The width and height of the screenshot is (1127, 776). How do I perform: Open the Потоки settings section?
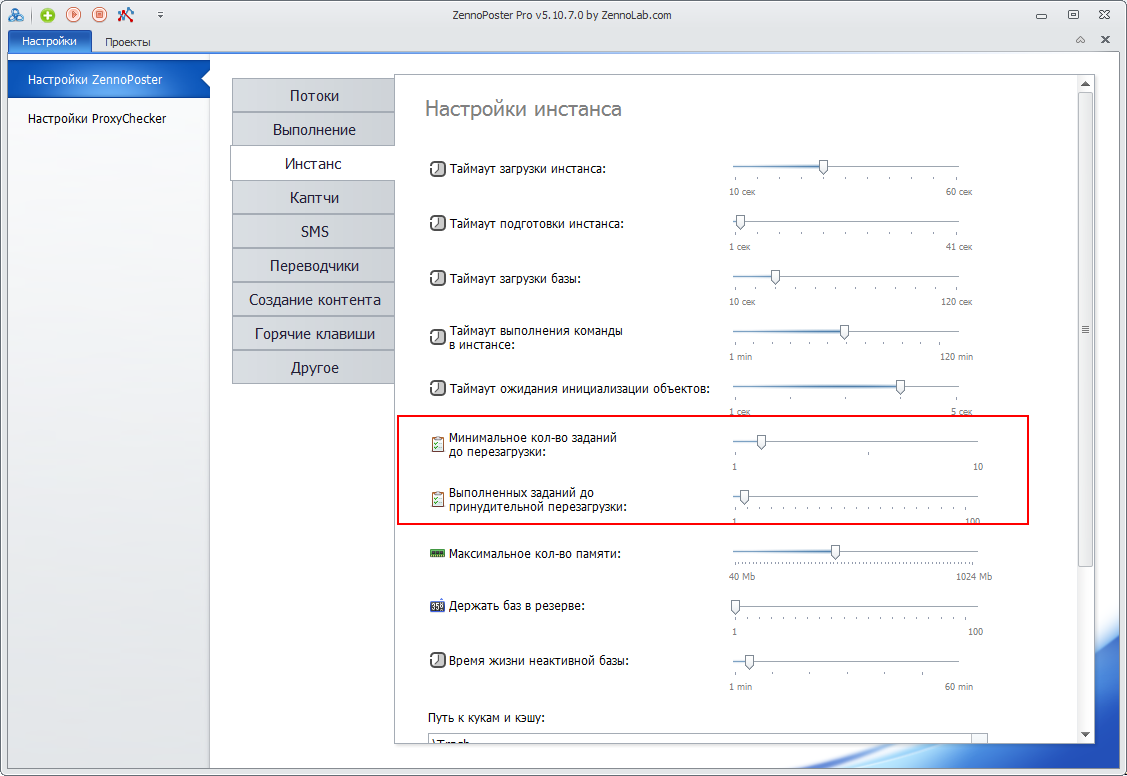click(313, 96)
